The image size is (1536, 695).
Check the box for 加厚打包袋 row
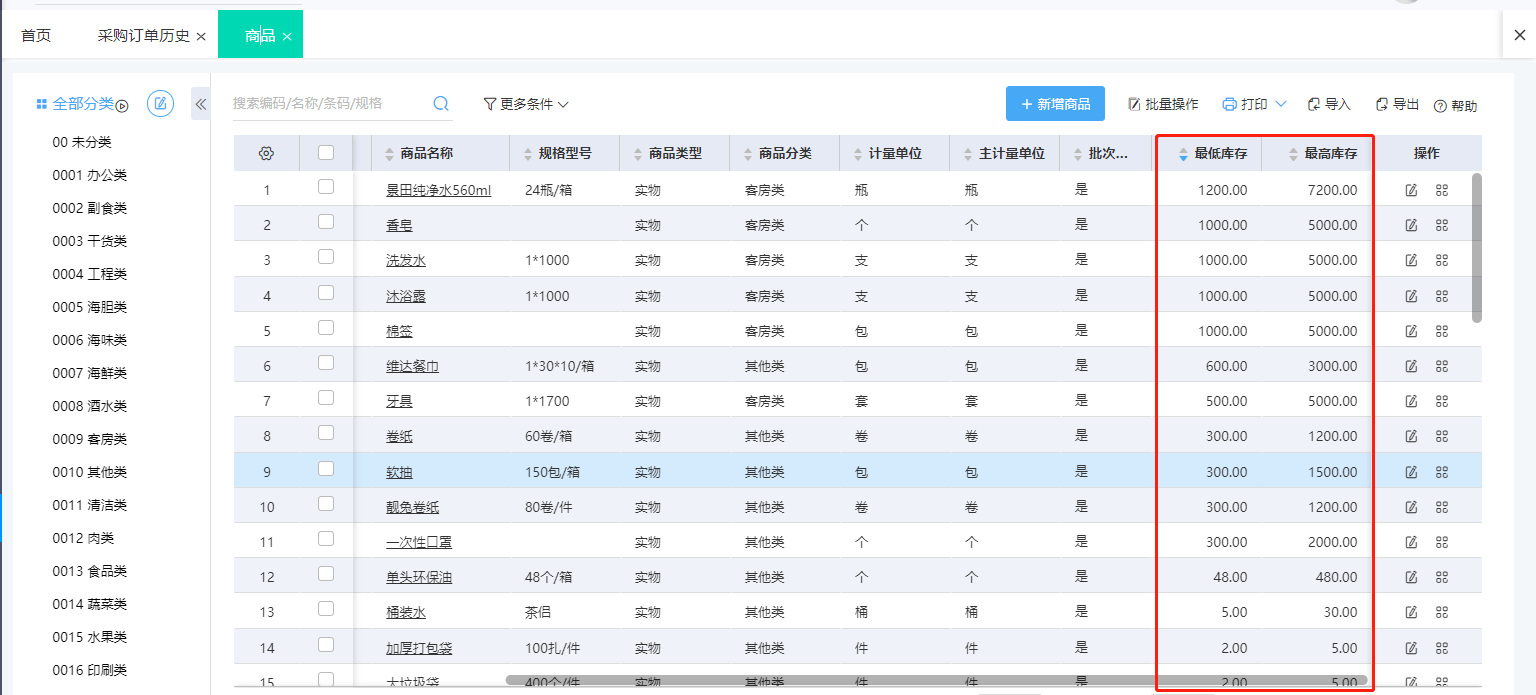(326, 645)
